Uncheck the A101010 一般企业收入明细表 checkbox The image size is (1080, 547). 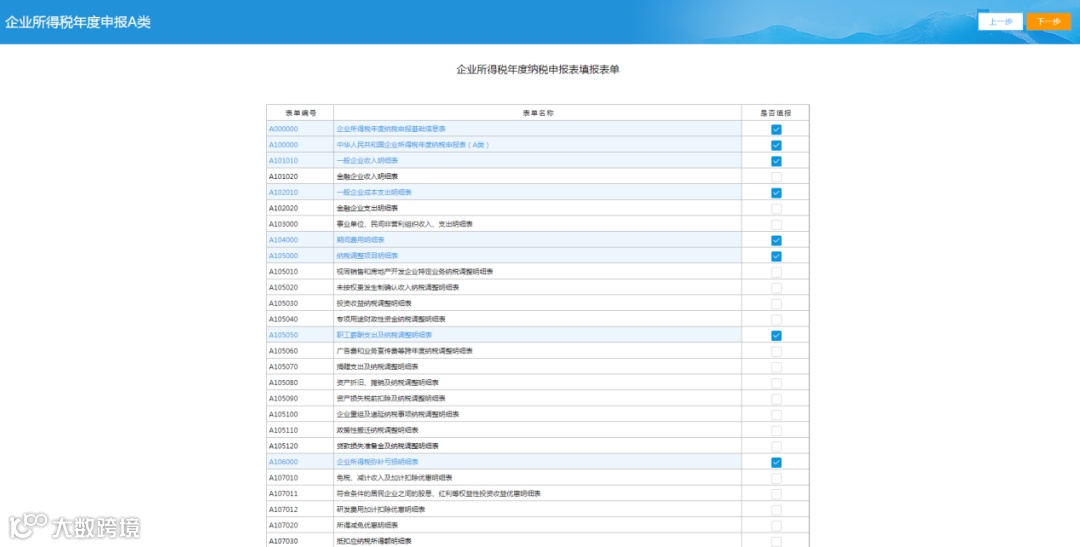pyautogui.click(x=776, y=161)
